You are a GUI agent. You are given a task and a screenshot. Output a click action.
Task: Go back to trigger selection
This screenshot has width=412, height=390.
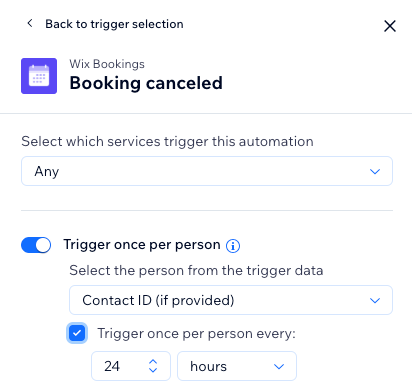[114, 24]
